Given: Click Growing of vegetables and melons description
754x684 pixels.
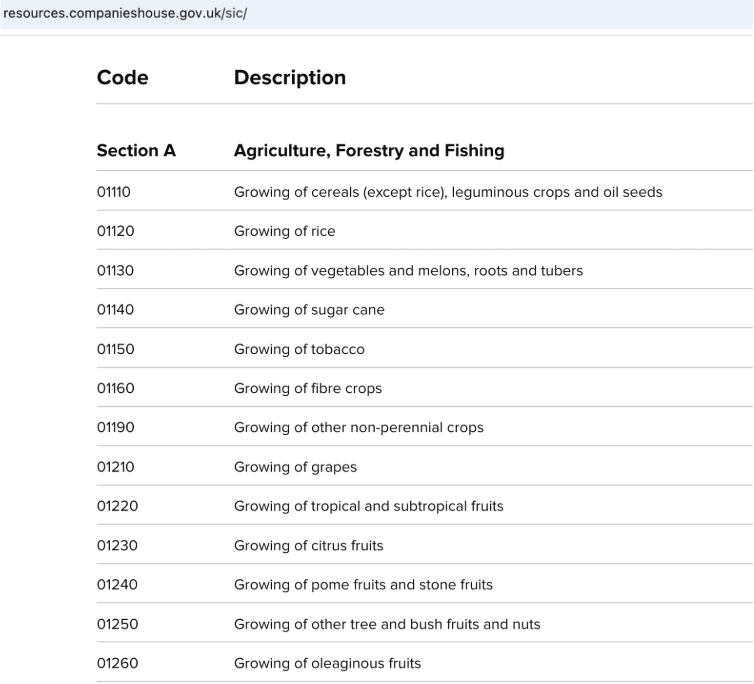Looking at the screenshot, I should click(408, 270).
